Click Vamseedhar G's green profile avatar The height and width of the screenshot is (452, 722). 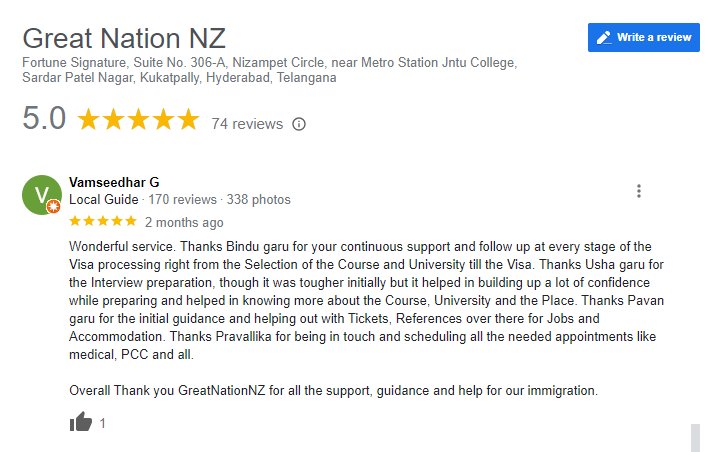[41, 194]
